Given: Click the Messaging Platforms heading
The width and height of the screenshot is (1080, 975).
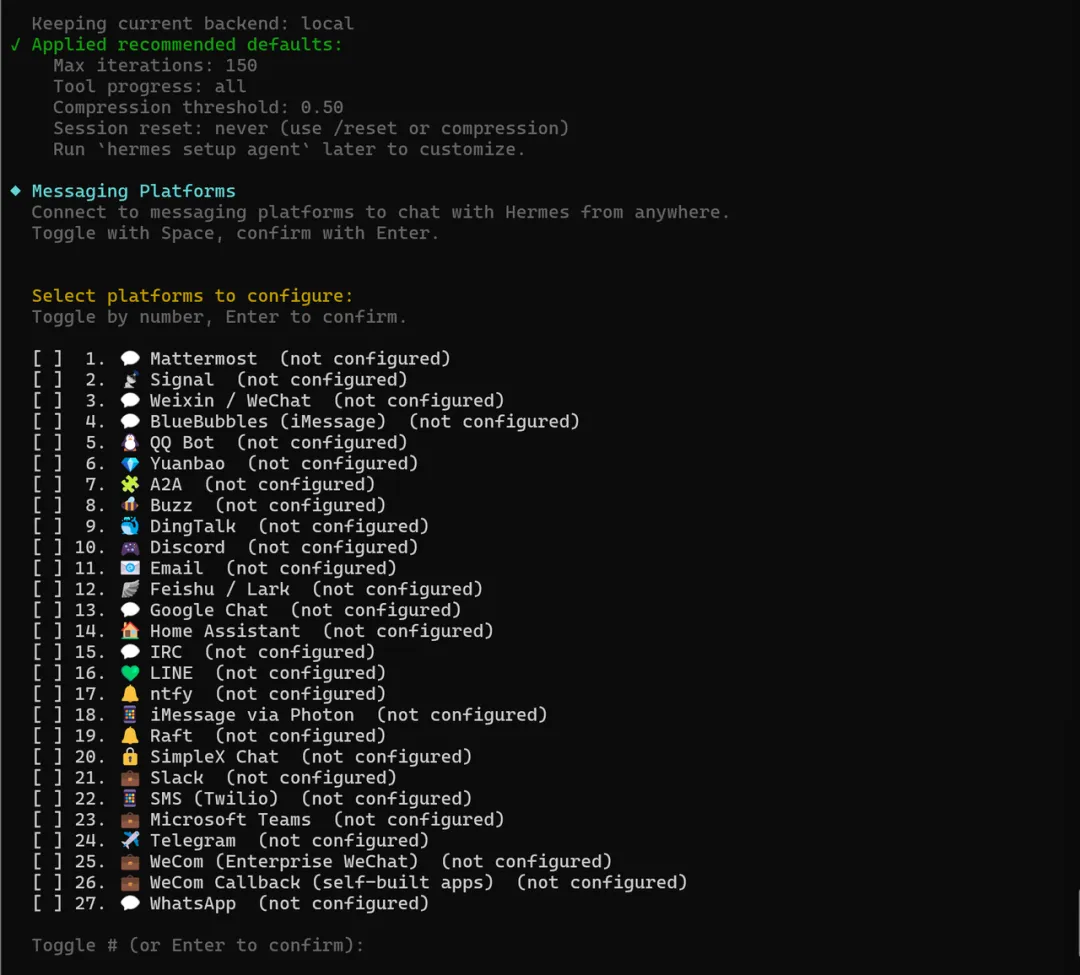Looking at the screenshot, I should [134, 191].
